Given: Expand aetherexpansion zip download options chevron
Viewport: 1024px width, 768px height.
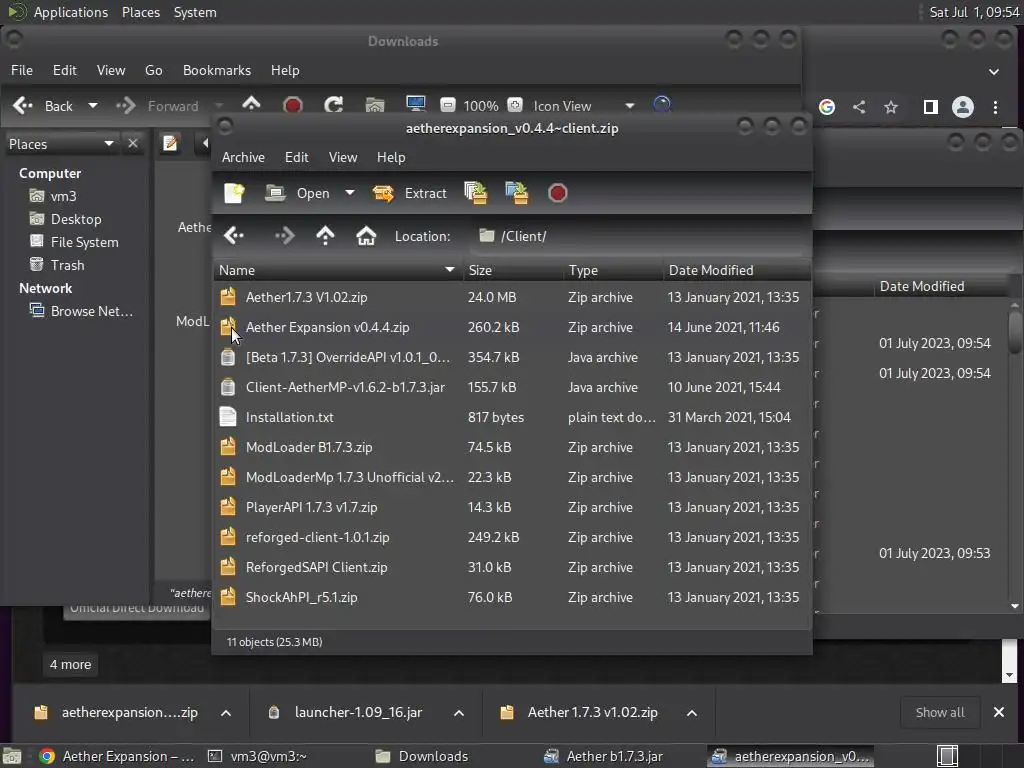Looking at the screenshot, I should click(x=226, y=713).
